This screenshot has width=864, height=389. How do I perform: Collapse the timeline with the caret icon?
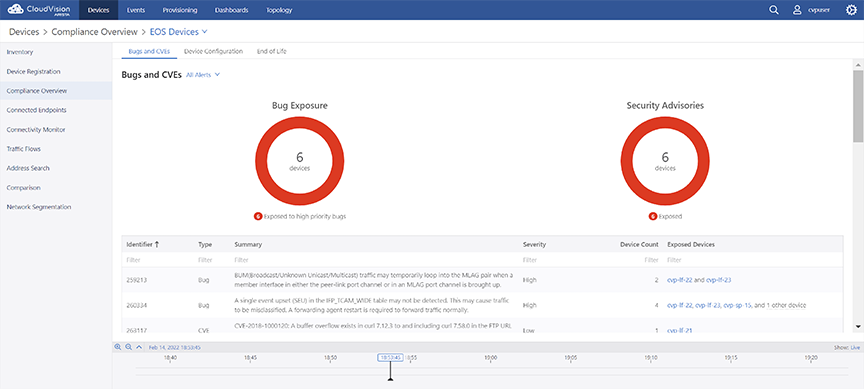pyautogui.click(x=139, y=347)
